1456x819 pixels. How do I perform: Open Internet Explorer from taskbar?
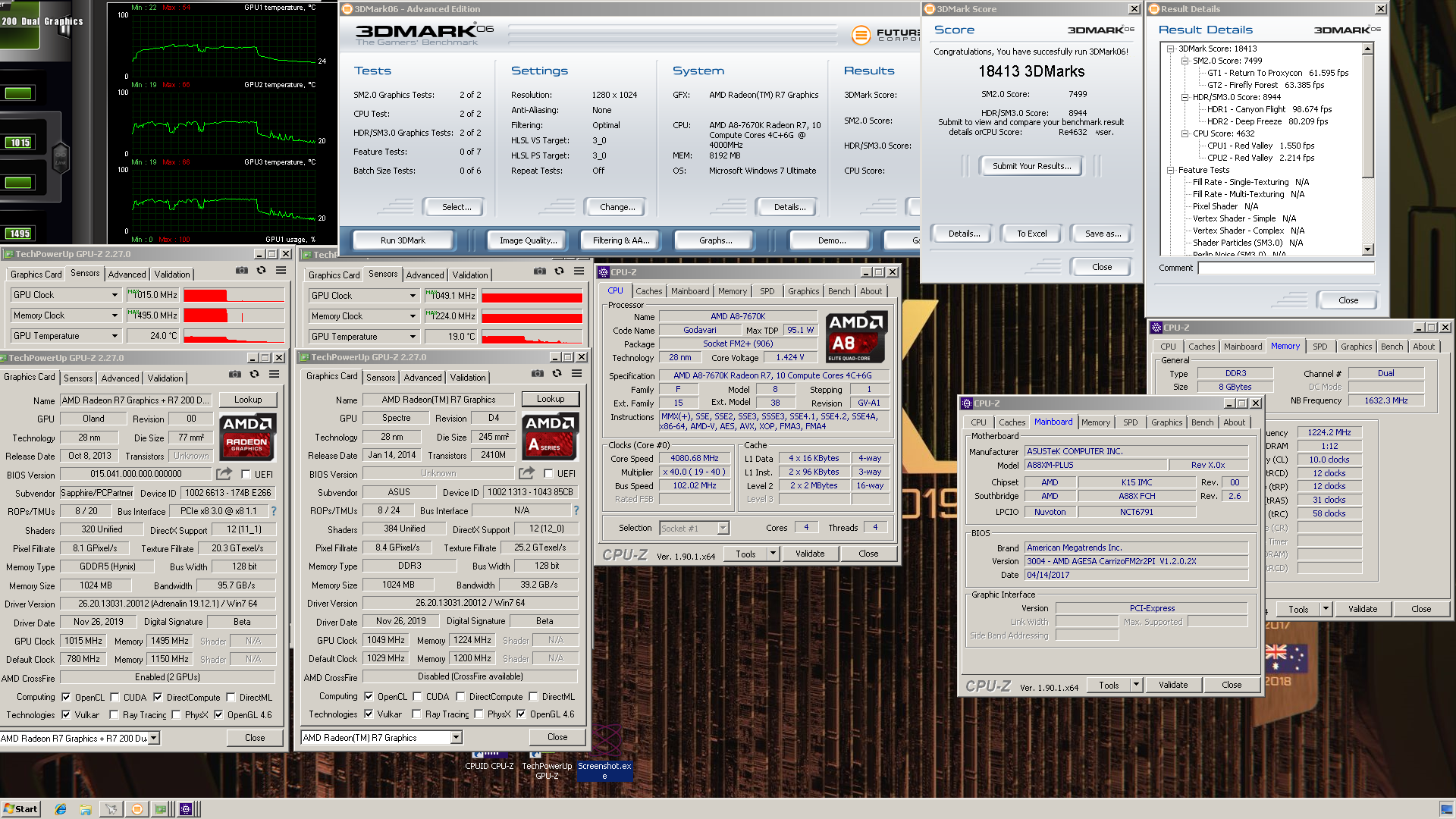click(61, 809)
